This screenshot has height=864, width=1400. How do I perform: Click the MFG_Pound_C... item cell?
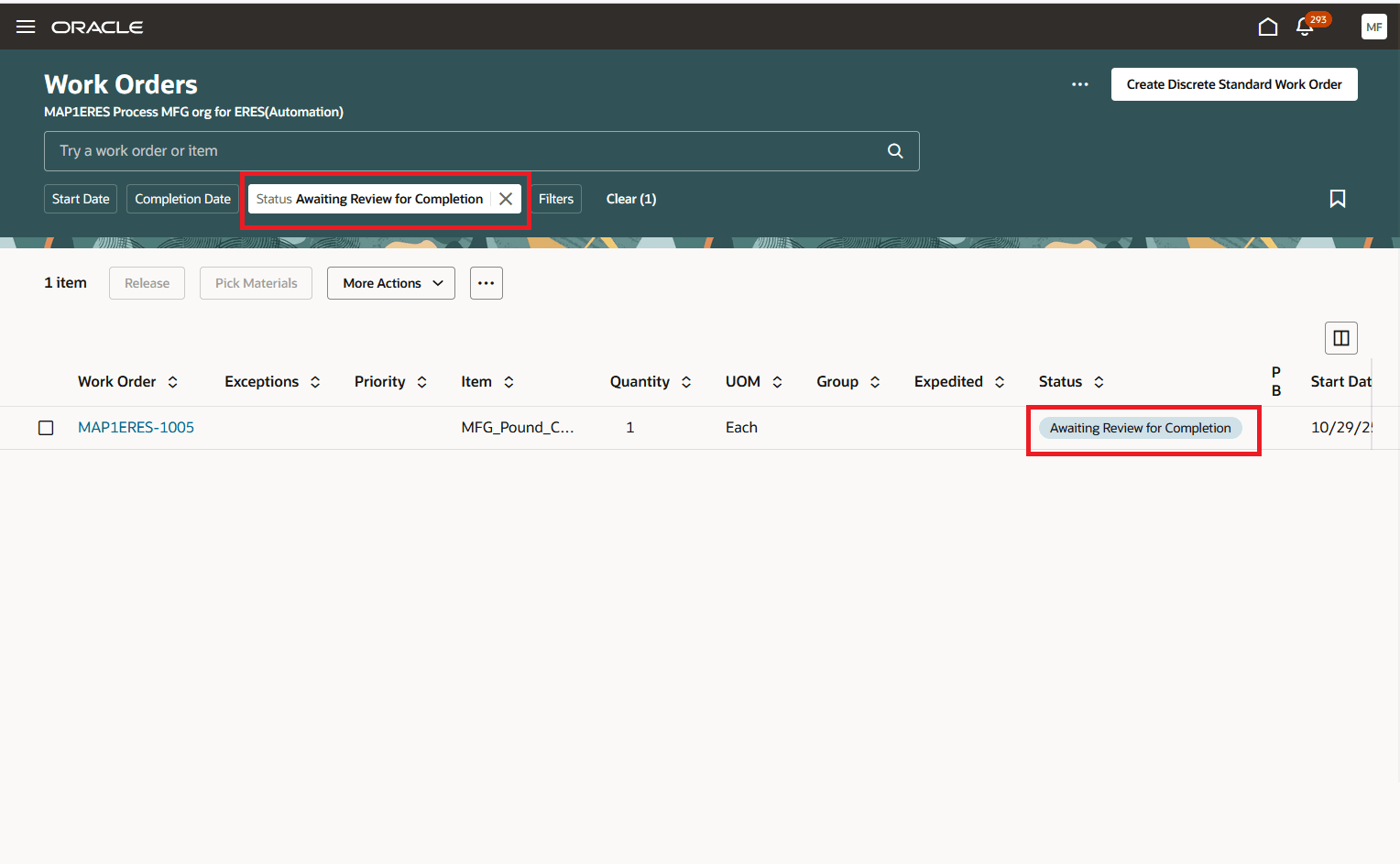518,427
